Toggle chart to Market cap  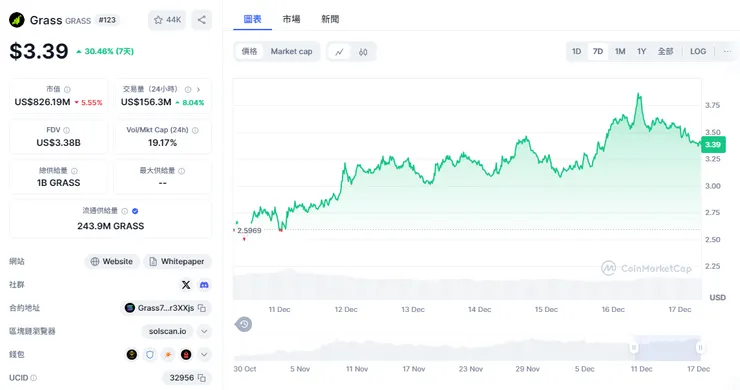coord(291,51)
